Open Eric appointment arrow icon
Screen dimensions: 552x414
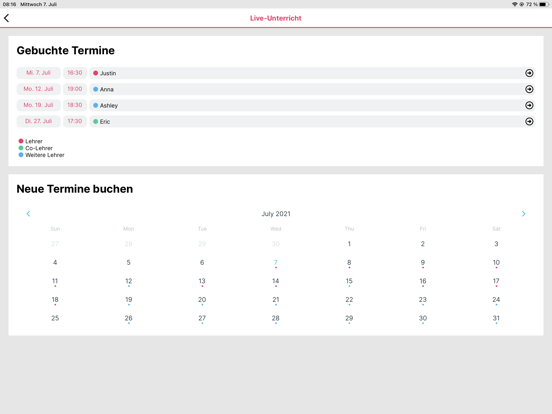pos(529,121)
